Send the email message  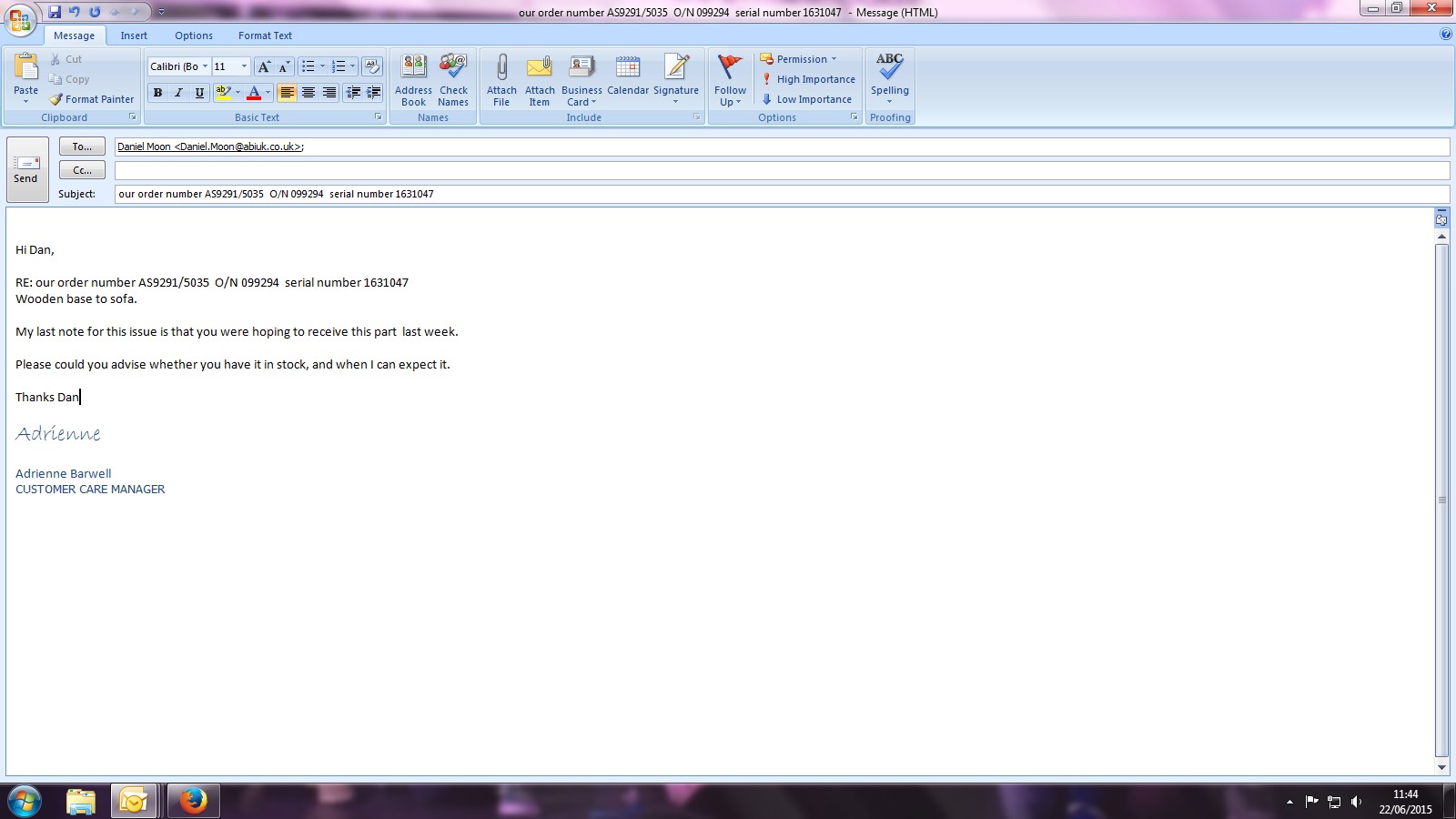(26, 169)
